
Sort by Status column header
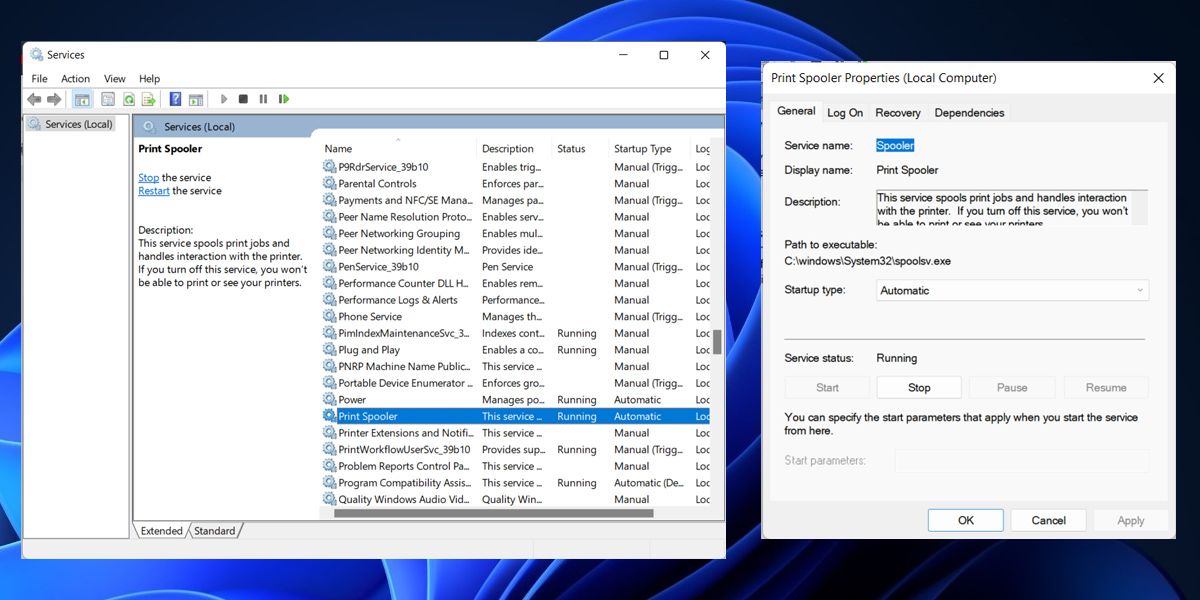pos(580,149)
